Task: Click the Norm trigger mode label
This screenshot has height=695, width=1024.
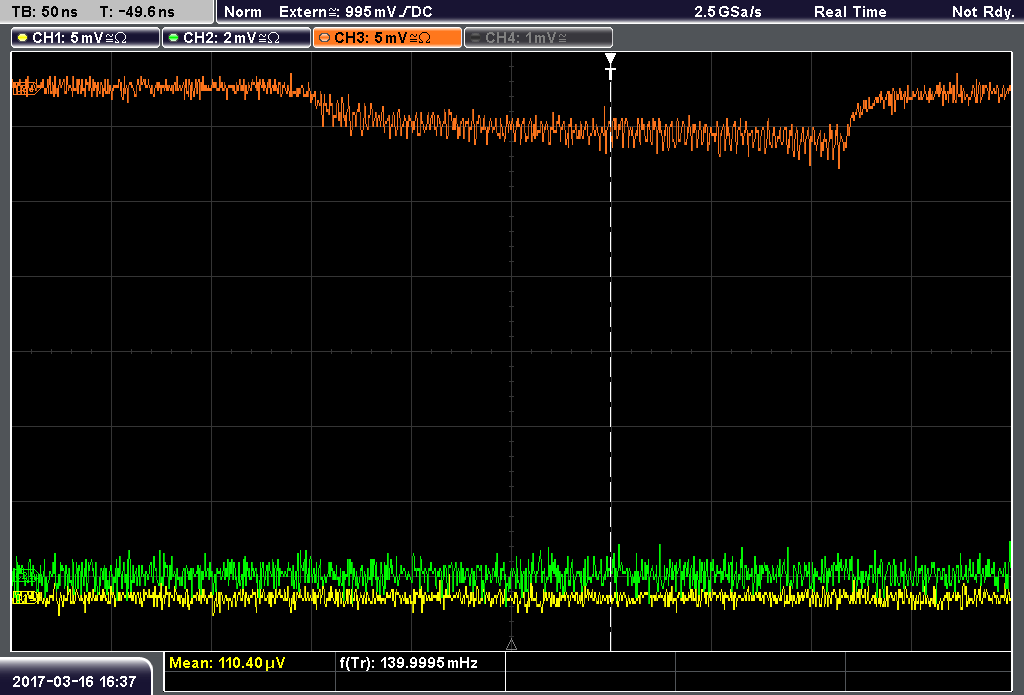Action: (243, 12)
